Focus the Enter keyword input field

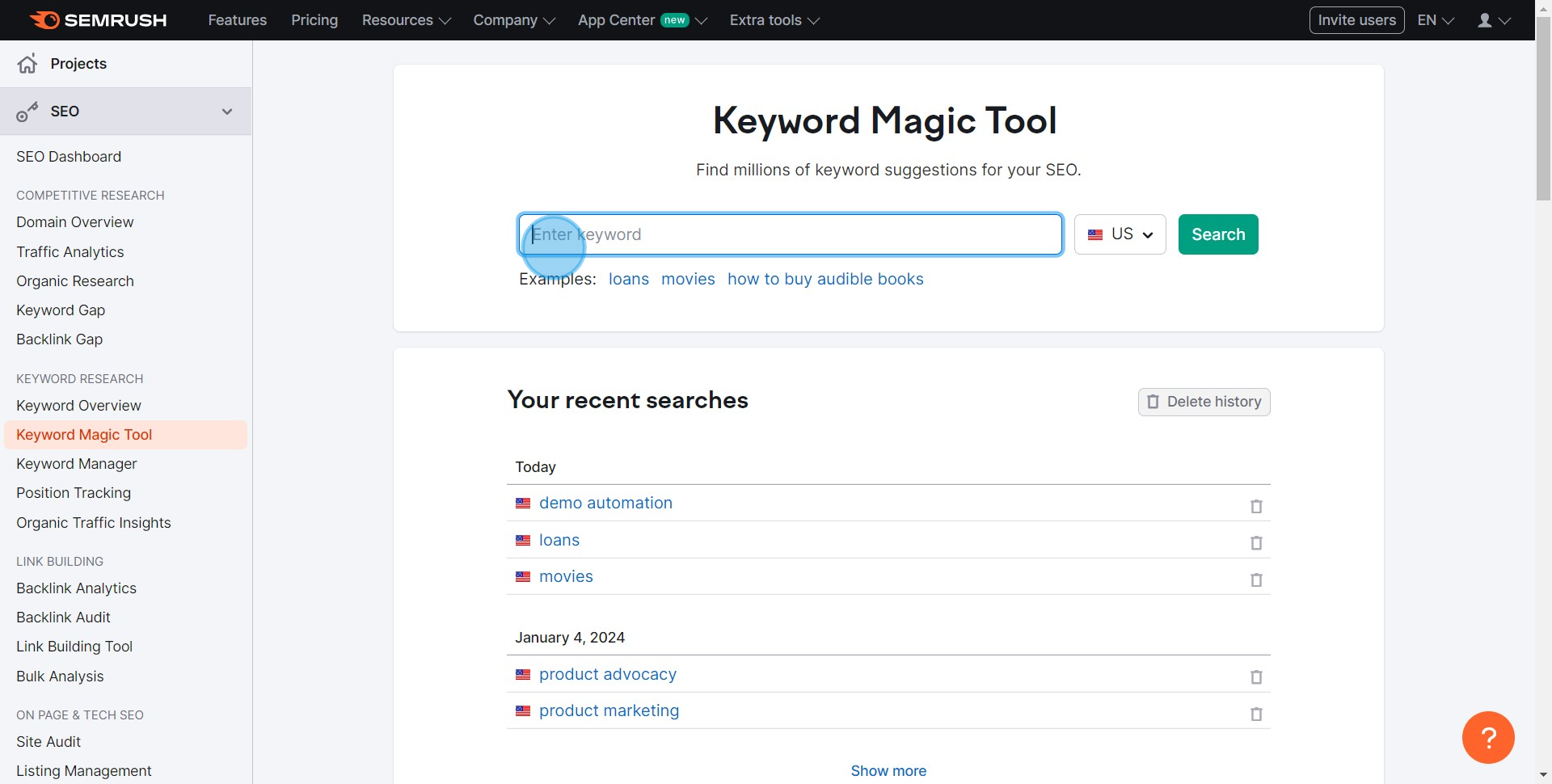790,234
